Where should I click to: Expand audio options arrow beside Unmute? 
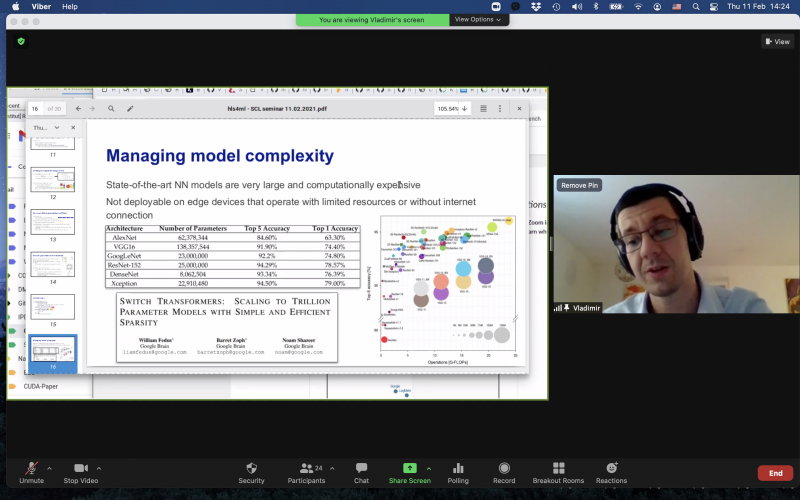coord(49,468)
